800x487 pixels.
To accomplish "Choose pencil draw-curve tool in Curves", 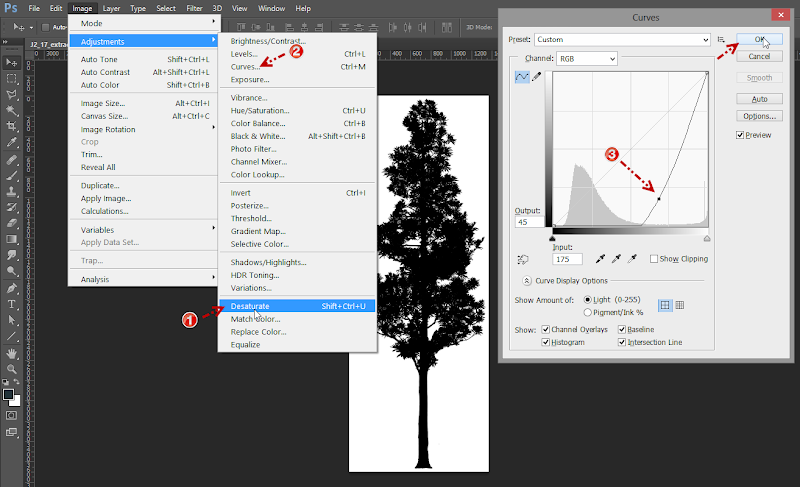I will tap(536, 77).
